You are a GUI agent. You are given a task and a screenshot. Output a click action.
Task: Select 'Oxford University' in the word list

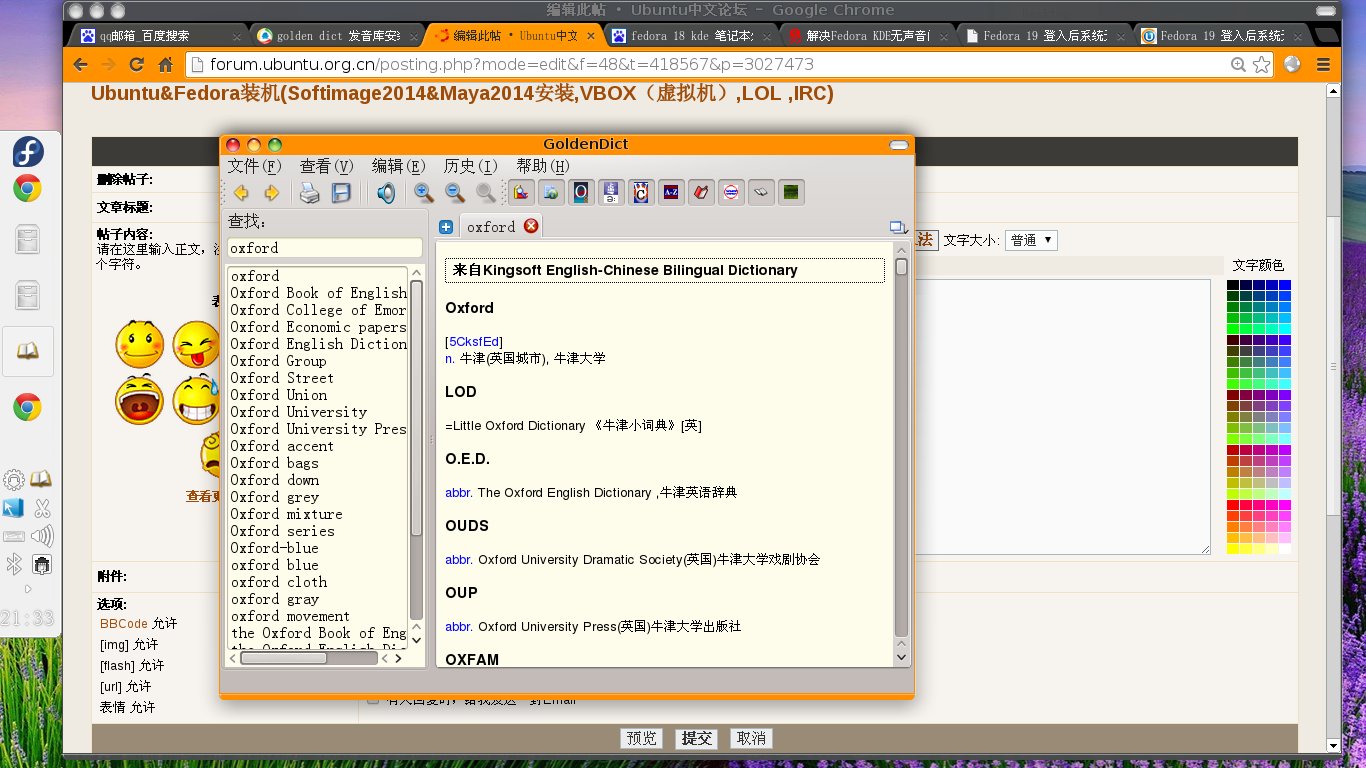tap(299, 412)
